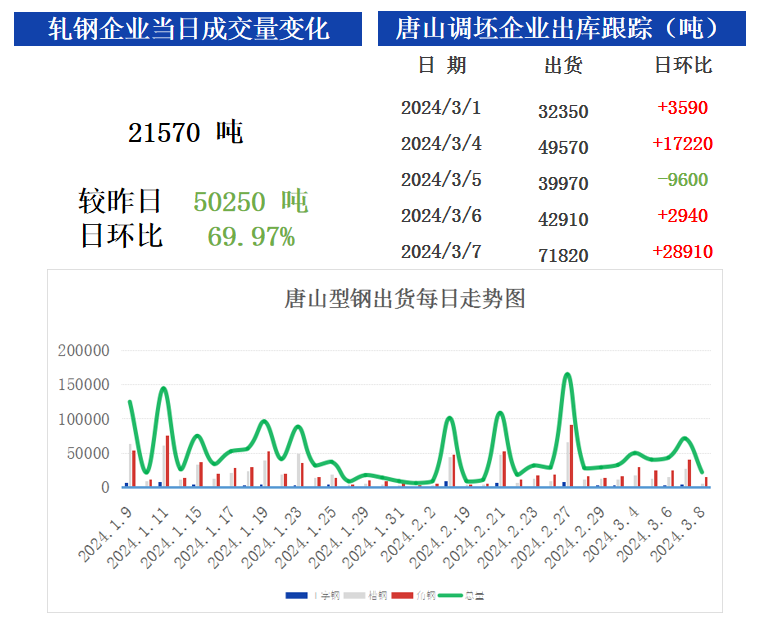Image resolution: width=765 pixels, height=622 pixels.
Task: Click the 69.97% day-over-day percentage
Action: pyautogui.click(x=251, y=237)
